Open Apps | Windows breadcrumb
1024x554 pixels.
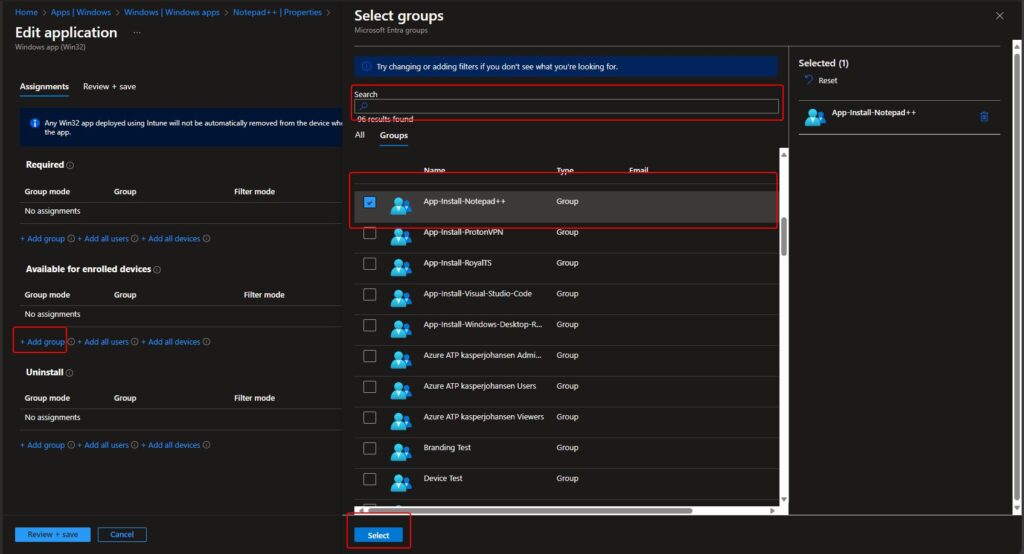coord(81,12)
